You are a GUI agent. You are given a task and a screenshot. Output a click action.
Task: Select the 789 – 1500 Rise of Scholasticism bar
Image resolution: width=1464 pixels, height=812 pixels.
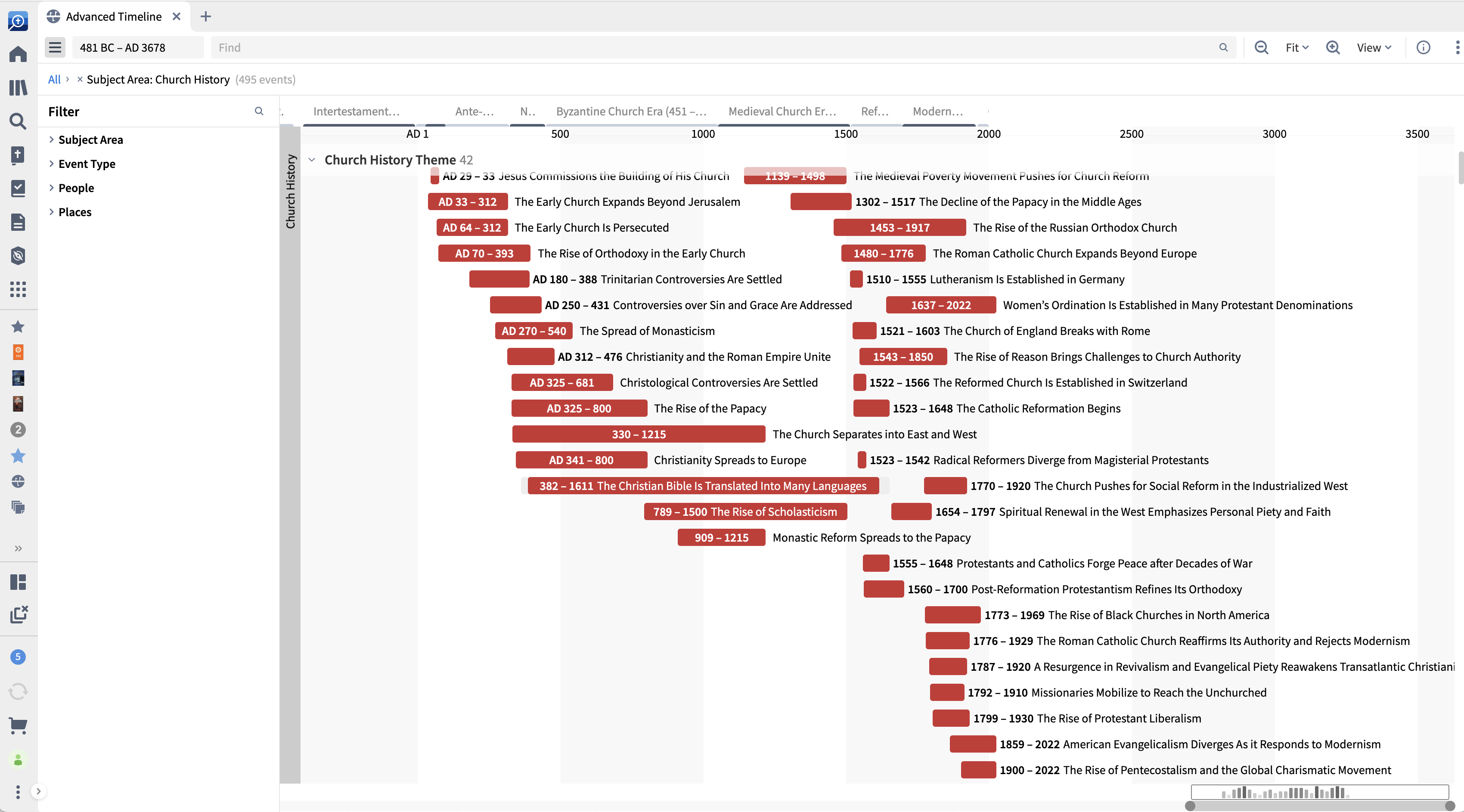click(x=745, y=511)
